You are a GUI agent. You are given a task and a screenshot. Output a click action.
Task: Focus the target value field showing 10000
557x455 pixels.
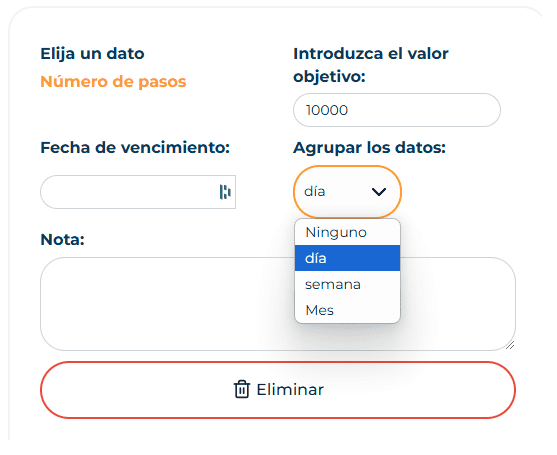point(397,110)
